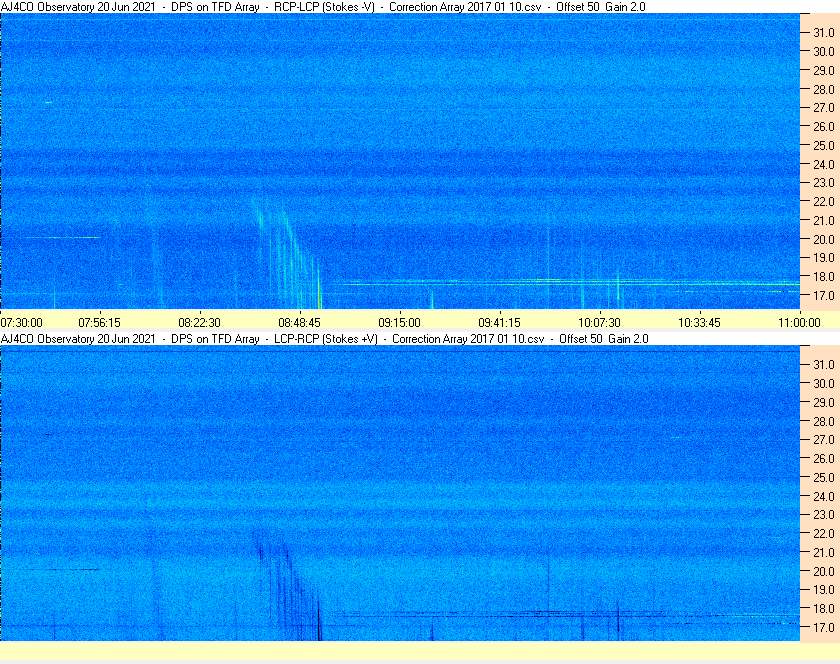Select the 08:48:45 time axis label

299,323
